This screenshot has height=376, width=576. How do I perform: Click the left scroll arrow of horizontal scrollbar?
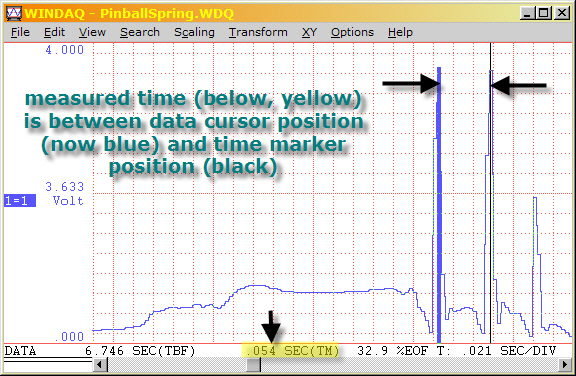(99, 365)
